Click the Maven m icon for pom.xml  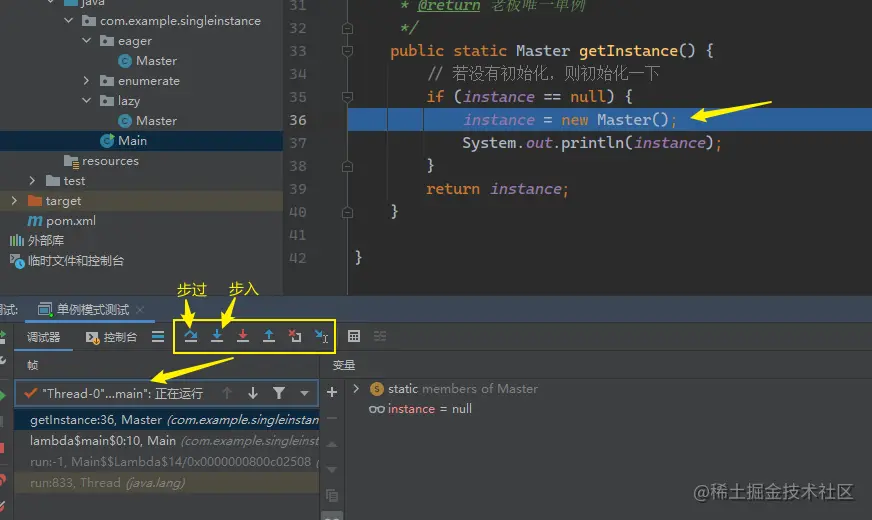(34, 221)
